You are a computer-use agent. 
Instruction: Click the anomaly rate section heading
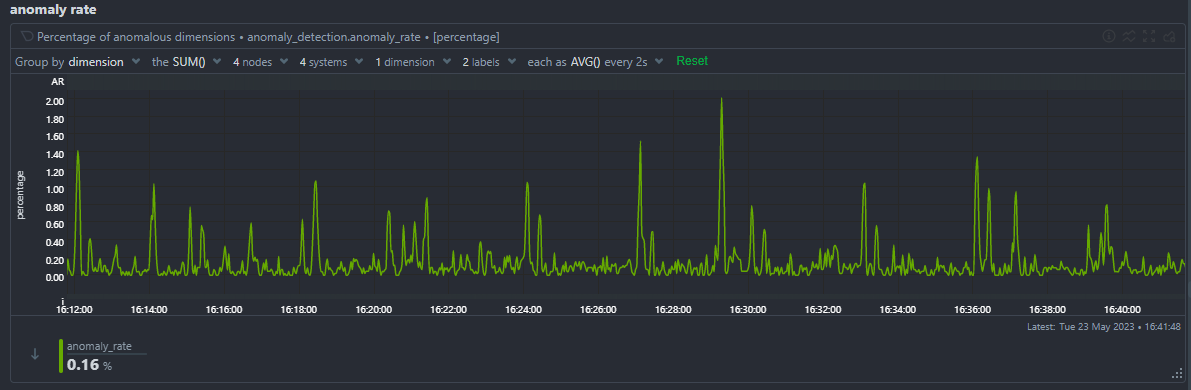point(52,10)
